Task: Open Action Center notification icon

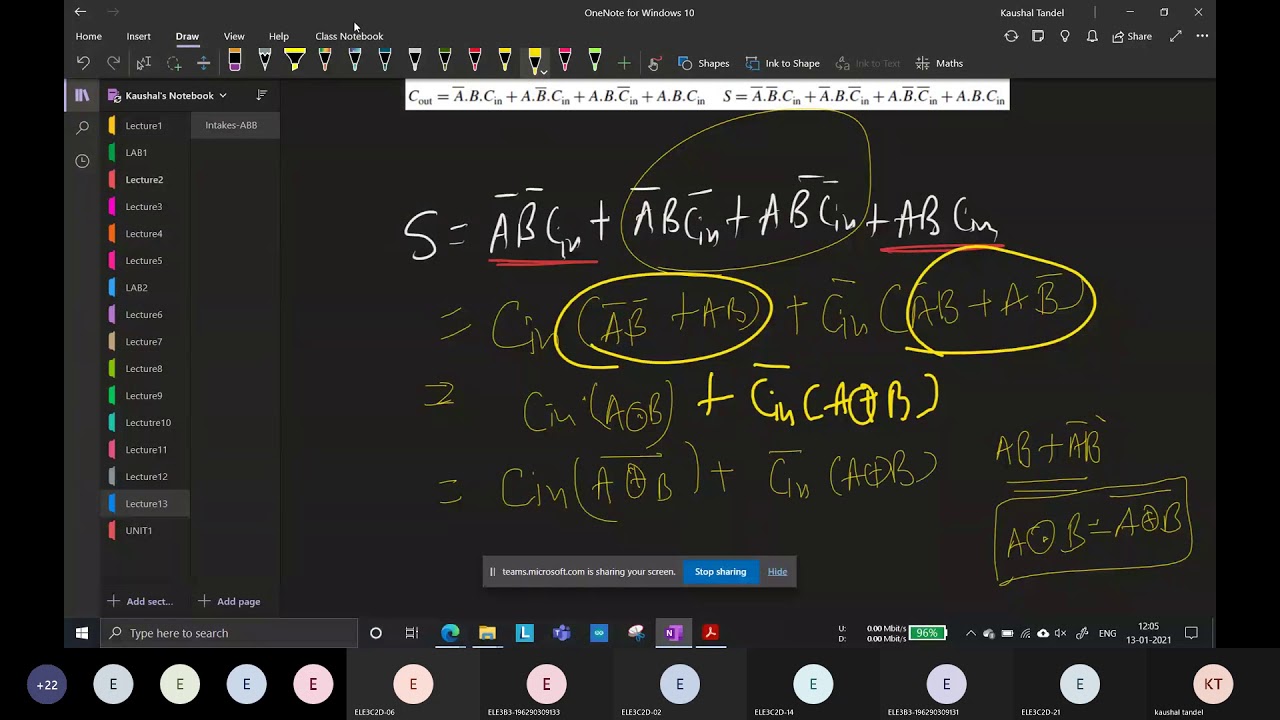Action: coord(1191,633)
